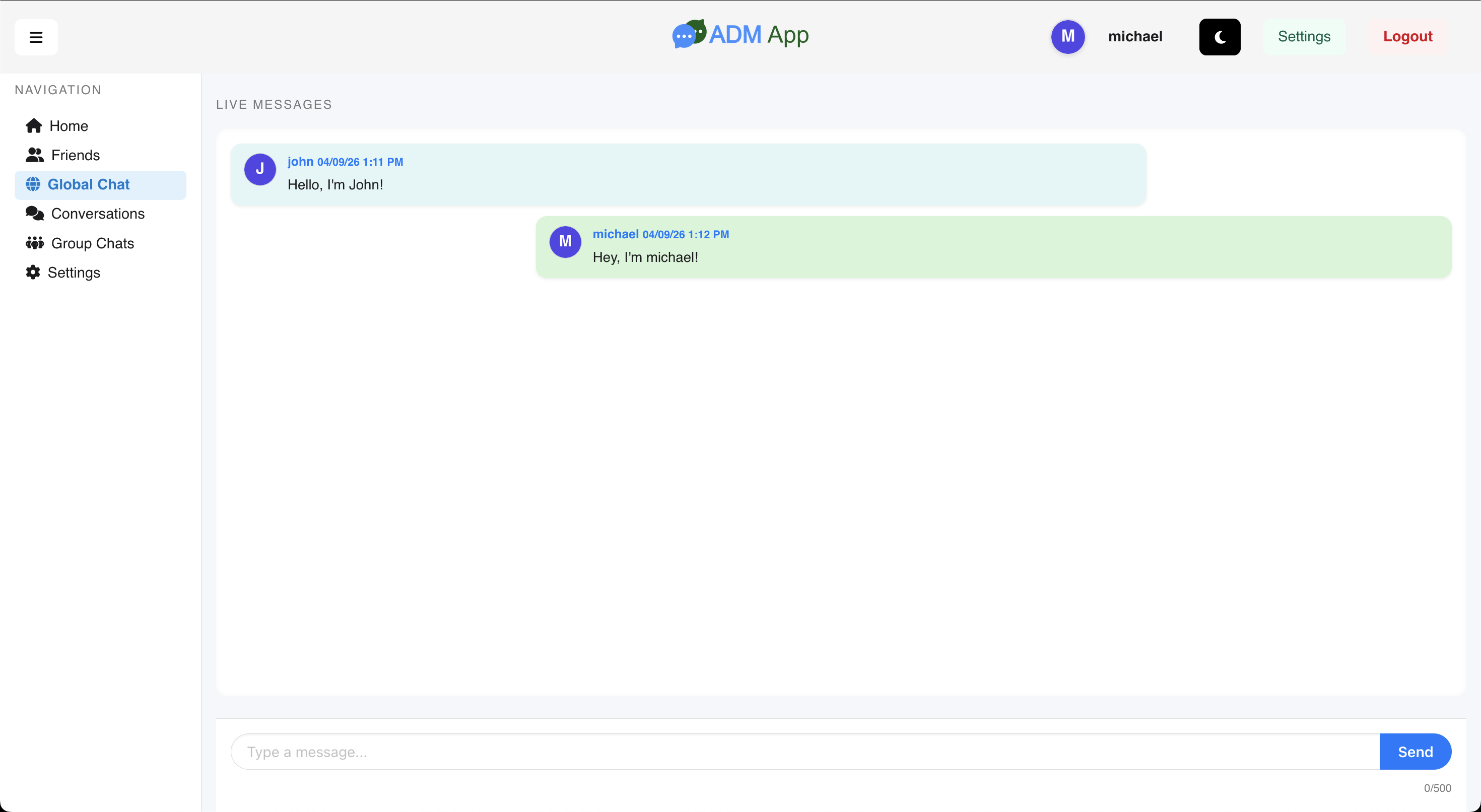Toggle the hamburger sidebar menu button

point(36,37)
